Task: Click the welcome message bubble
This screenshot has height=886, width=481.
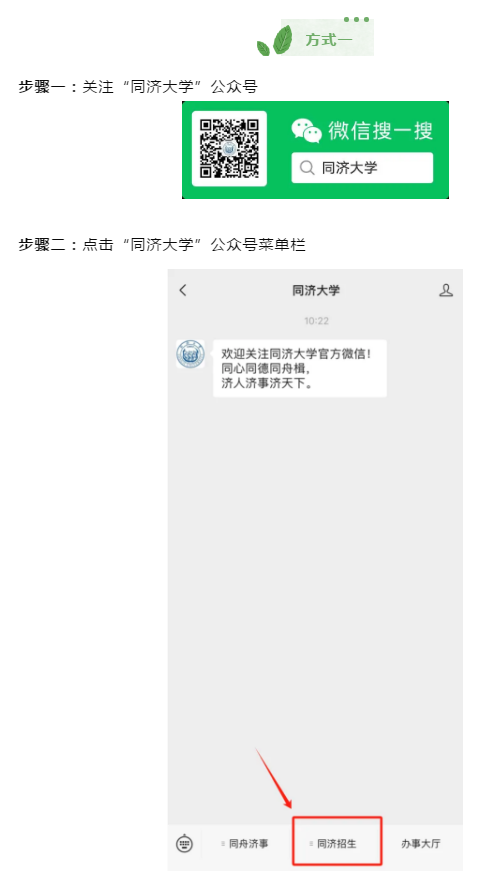Action: point(300,368)
